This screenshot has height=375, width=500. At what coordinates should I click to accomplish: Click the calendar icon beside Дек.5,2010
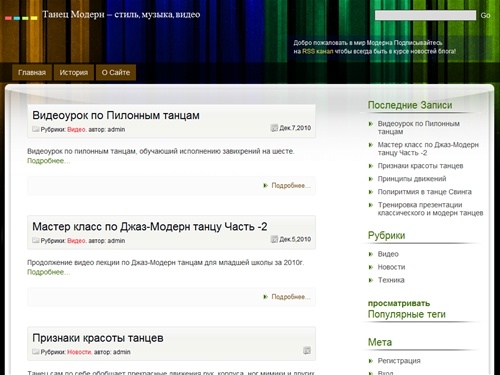274,239
